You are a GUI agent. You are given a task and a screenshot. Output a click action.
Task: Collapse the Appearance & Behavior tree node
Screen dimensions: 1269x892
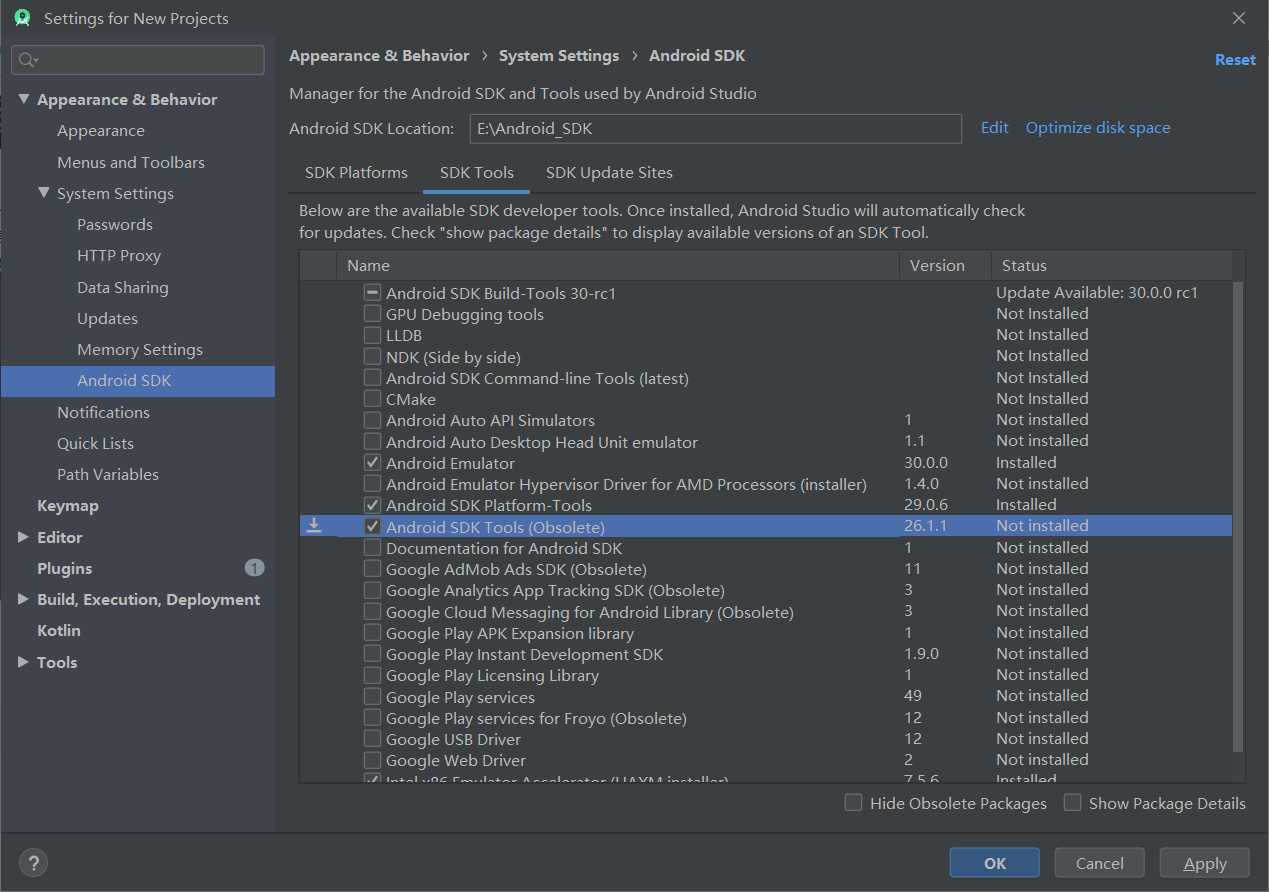(24, 99)
